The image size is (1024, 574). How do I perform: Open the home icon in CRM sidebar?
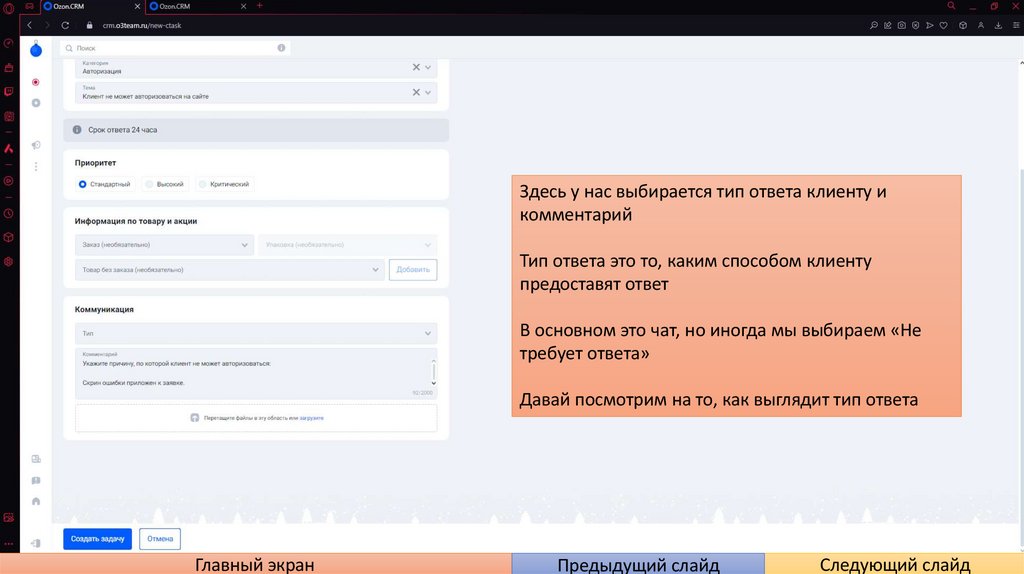[x=36, y=502]
